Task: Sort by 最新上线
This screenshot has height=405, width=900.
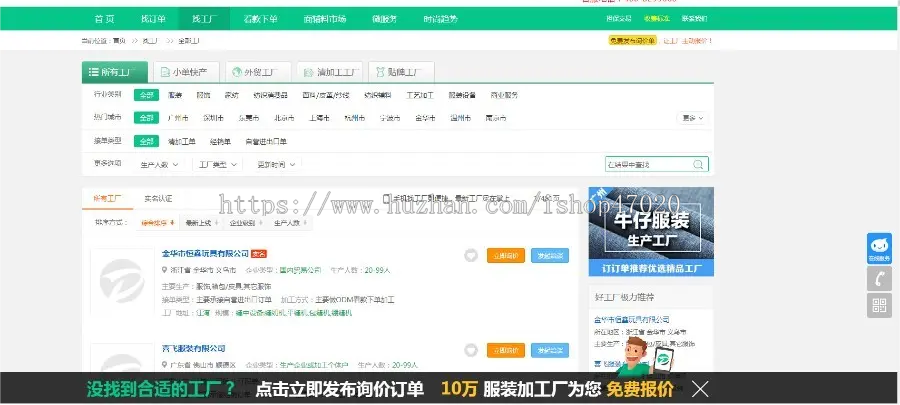Action: 201,223
